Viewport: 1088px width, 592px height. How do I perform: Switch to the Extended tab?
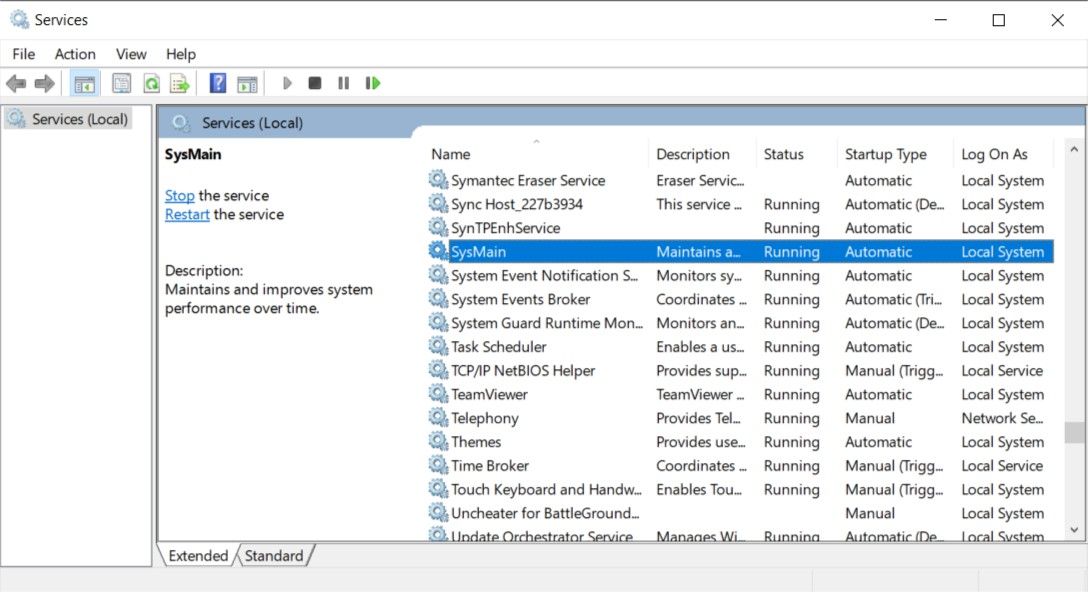pyautogui.click(x=197, y=555)
